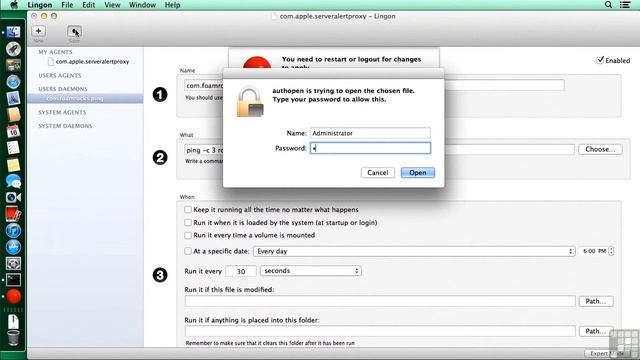Viewport: 640px width, 360px height.
Task: Click the USERS AGENTS sidebar heading
Action: (x=60, y=76)
